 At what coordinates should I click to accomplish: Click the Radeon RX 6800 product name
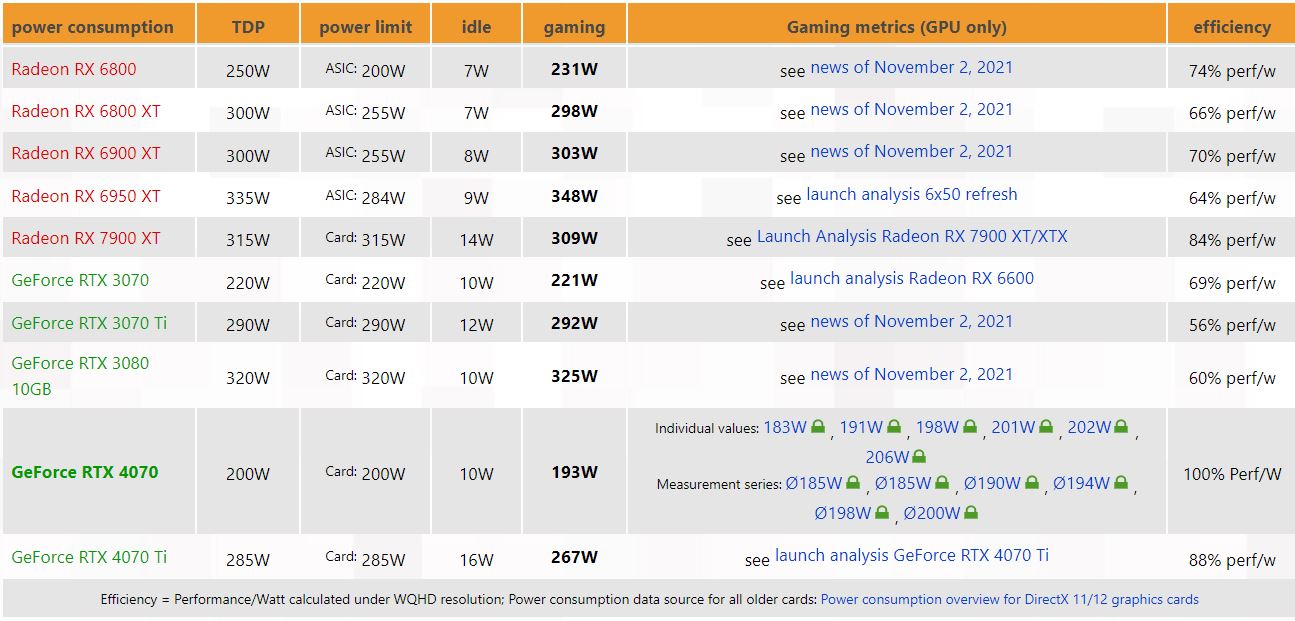74,69
